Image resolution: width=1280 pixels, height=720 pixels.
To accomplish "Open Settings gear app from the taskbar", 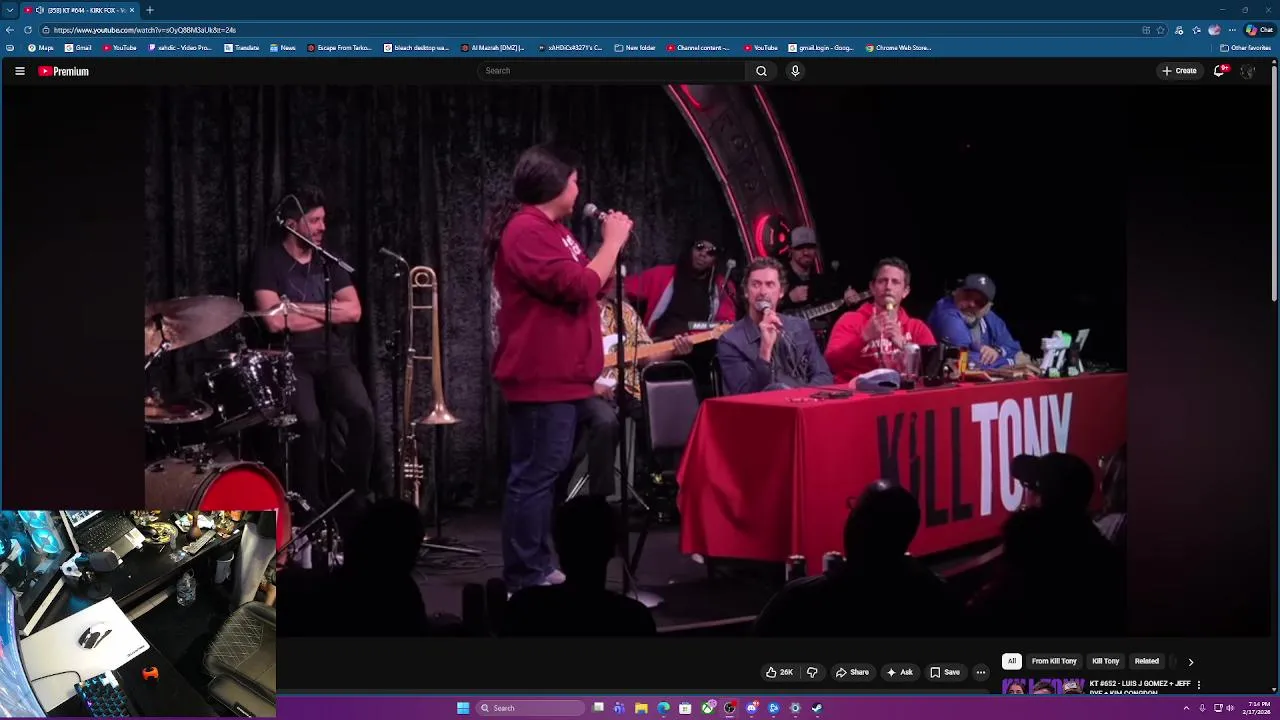I will [x=795, y=708].
